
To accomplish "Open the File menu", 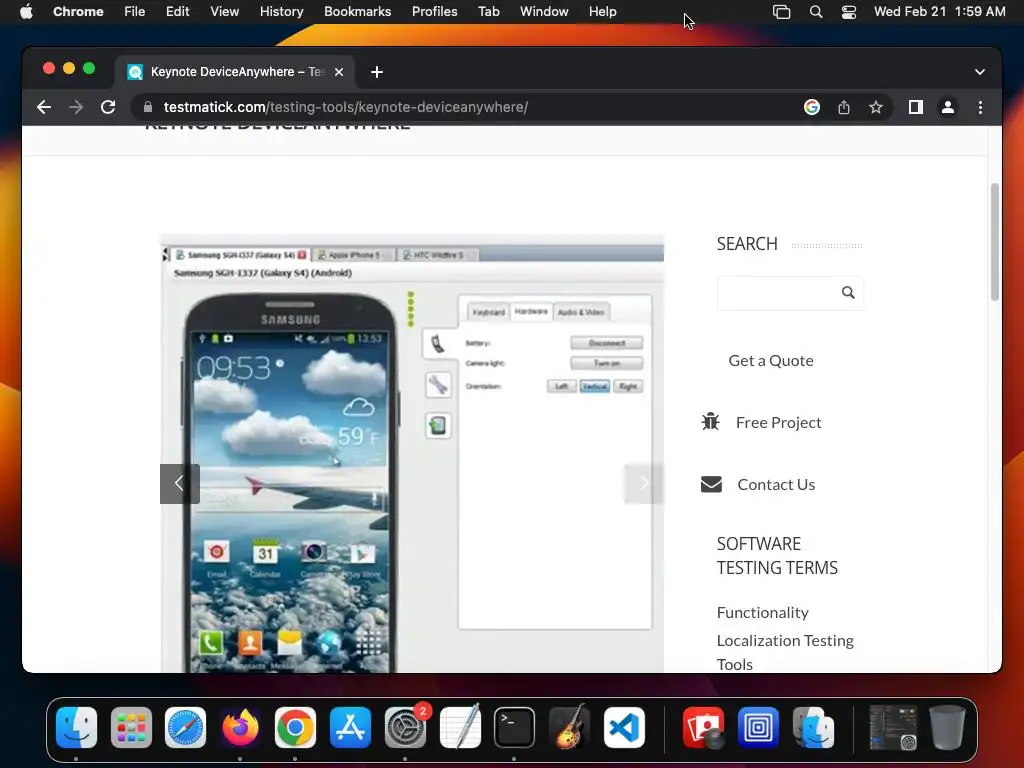I will pyautogui.click(x=135, y=11).
